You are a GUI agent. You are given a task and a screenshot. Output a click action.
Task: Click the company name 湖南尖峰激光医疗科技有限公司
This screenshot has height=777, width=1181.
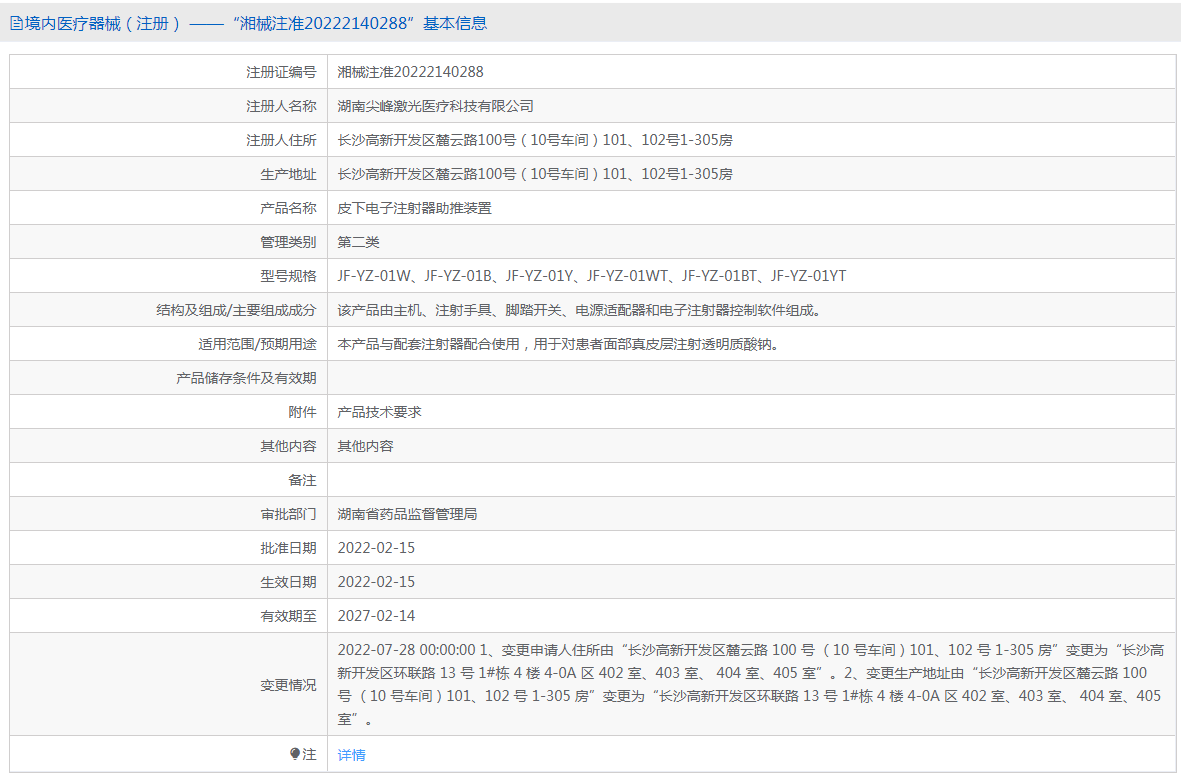pos(435,106)
